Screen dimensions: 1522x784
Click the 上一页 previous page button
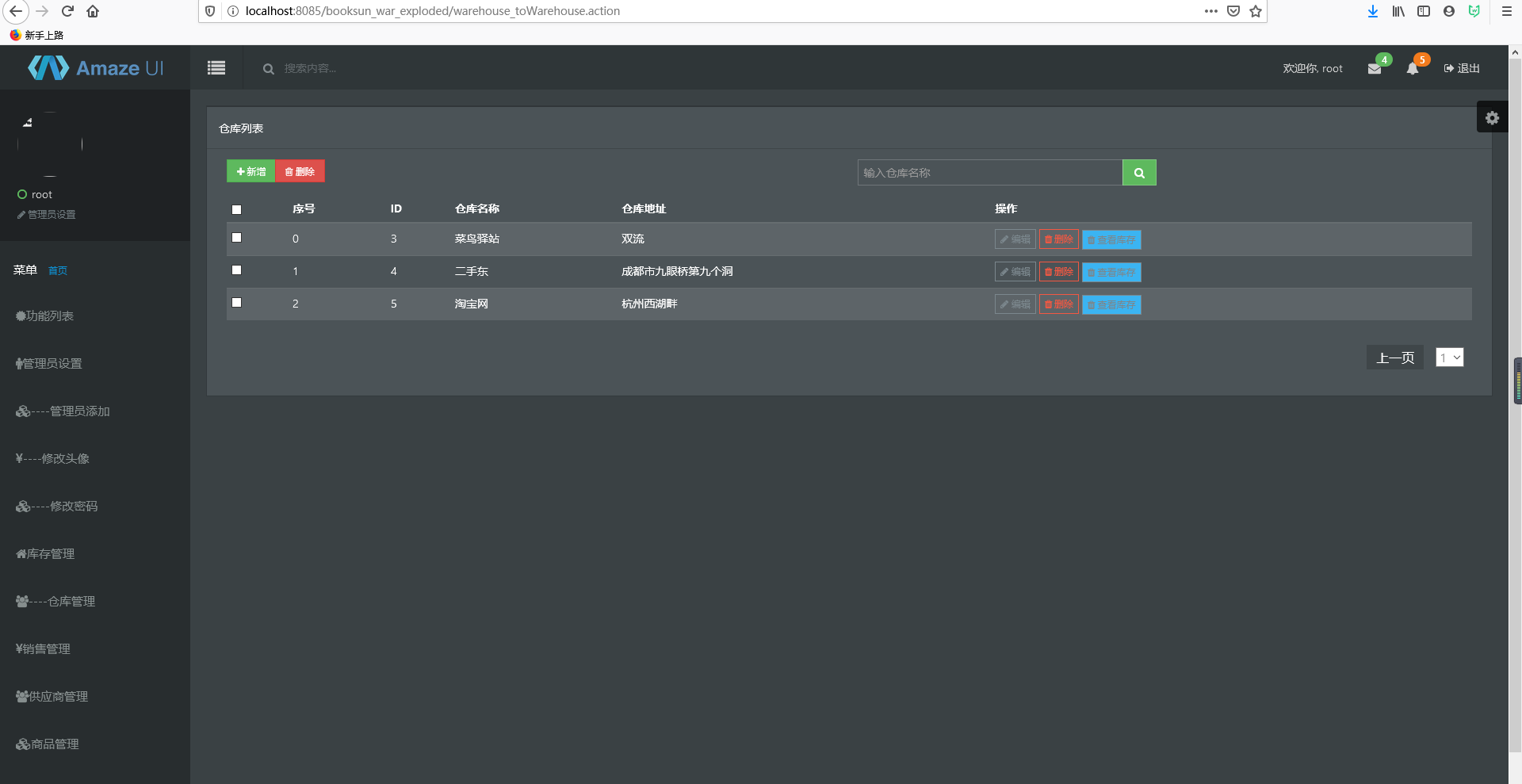[x=1395, y=358]
